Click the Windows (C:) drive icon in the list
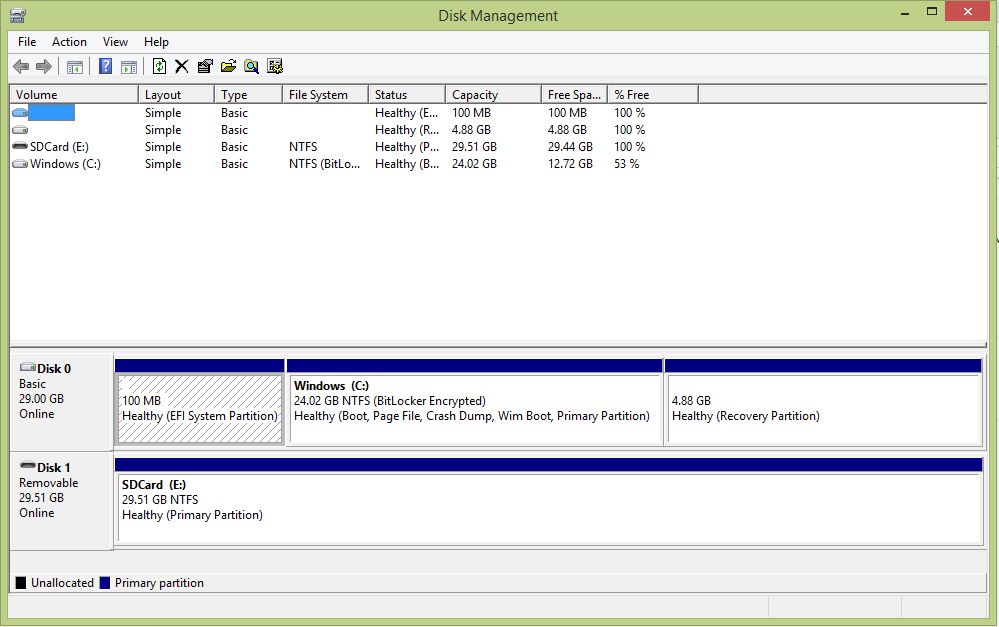The width and height of the screenshot is (999, 627). point(20,164)
